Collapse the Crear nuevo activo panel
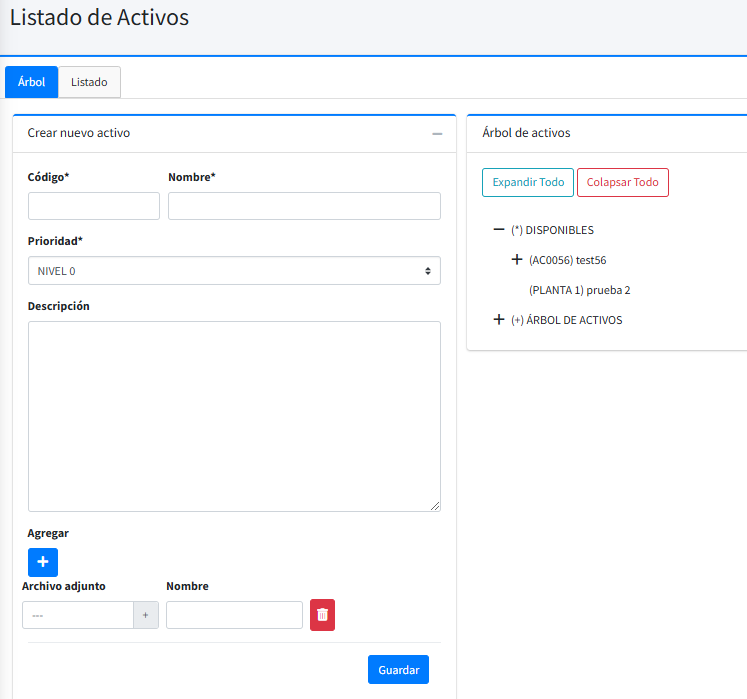The image size is (747, 699). (x=437, y=134)
